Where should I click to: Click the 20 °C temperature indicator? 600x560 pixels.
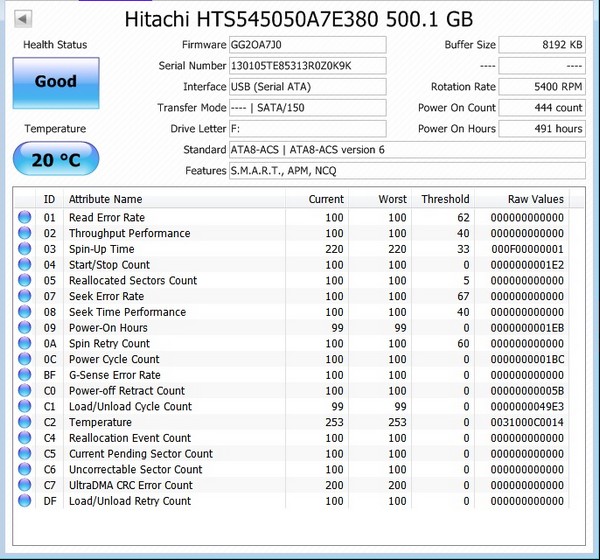click(x=56, y=158)
